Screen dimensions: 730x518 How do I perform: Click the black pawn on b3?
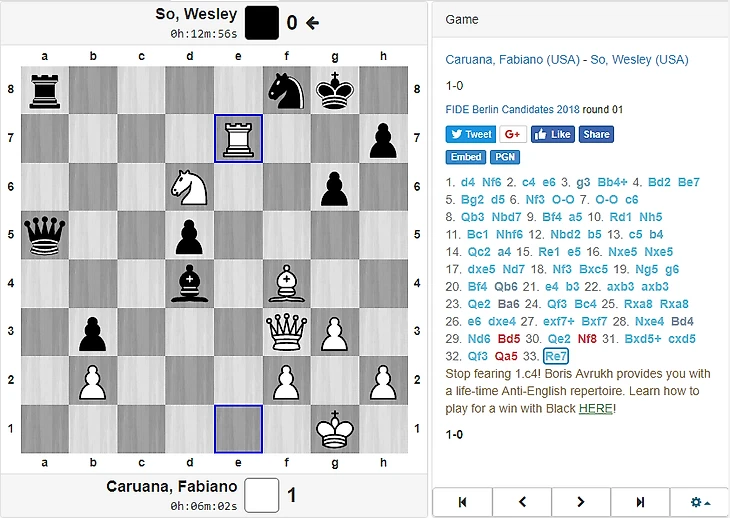tap(93, 332)
